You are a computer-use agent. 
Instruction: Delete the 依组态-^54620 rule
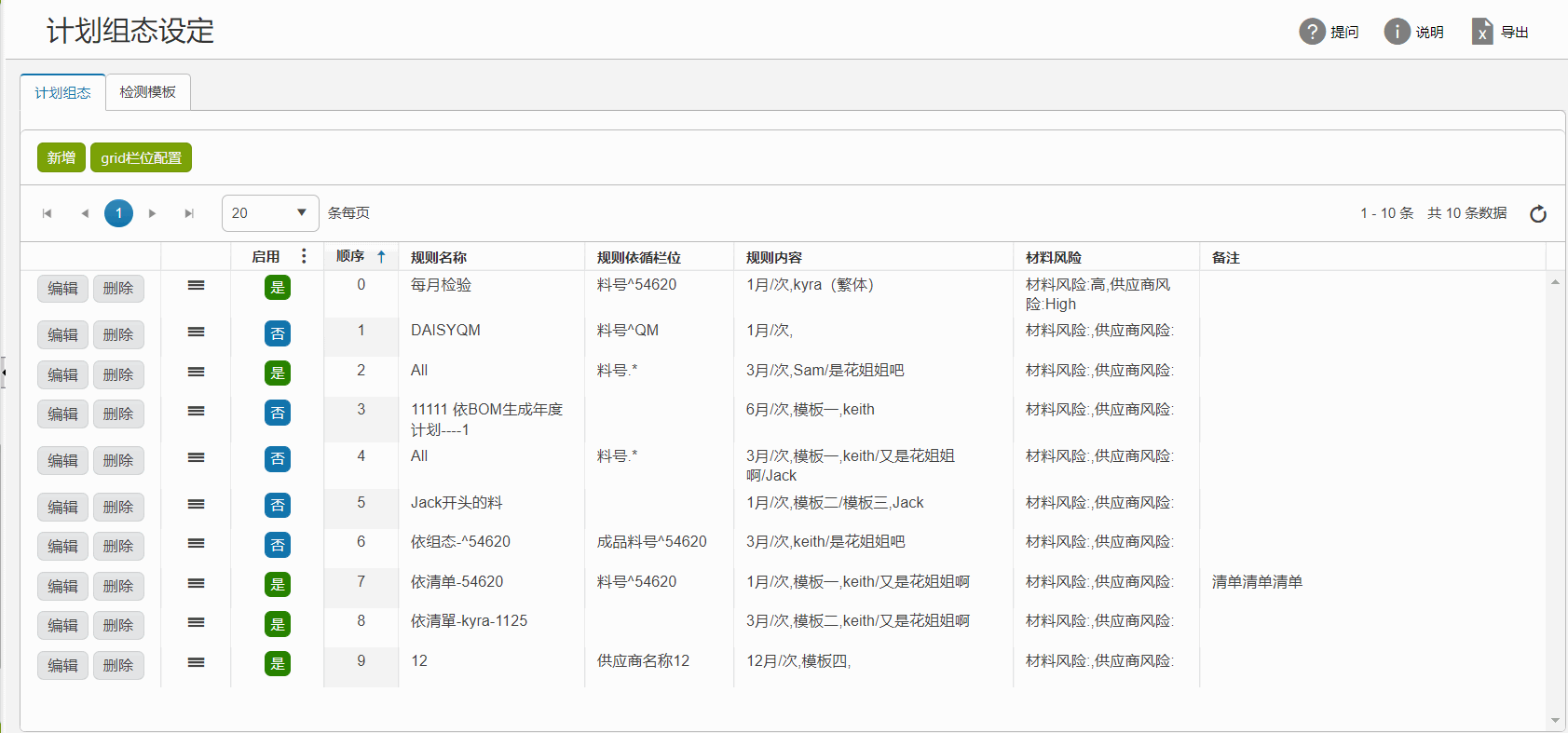click(118, 547)
